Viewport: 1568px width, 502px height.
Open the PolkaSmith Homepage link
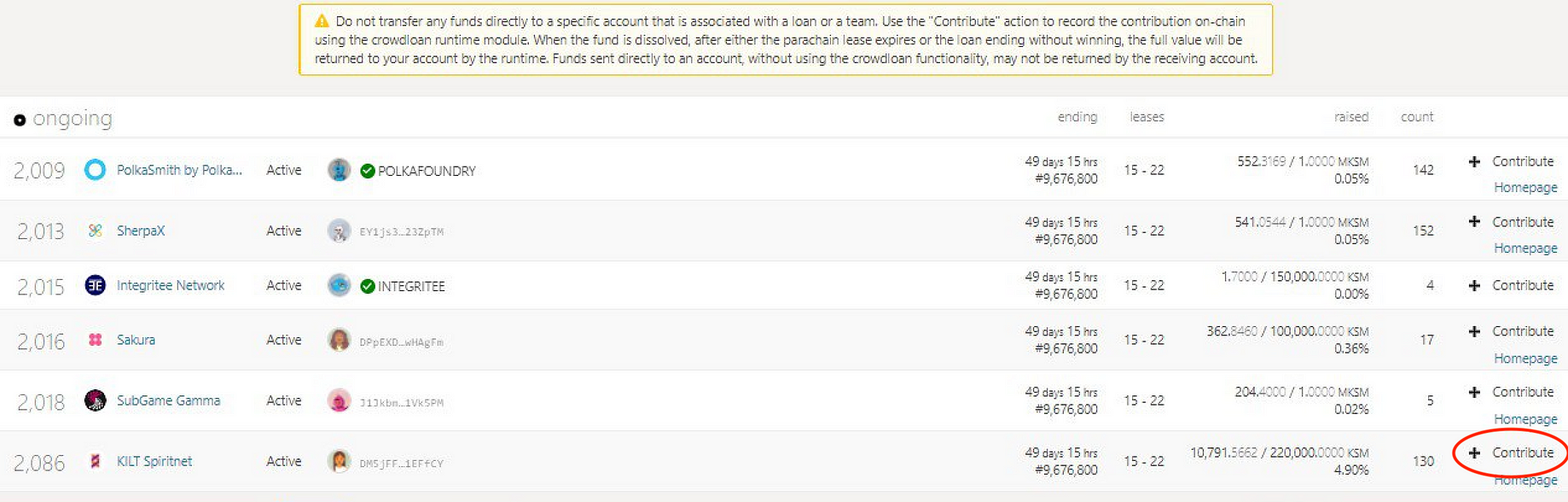[1525, 188]
